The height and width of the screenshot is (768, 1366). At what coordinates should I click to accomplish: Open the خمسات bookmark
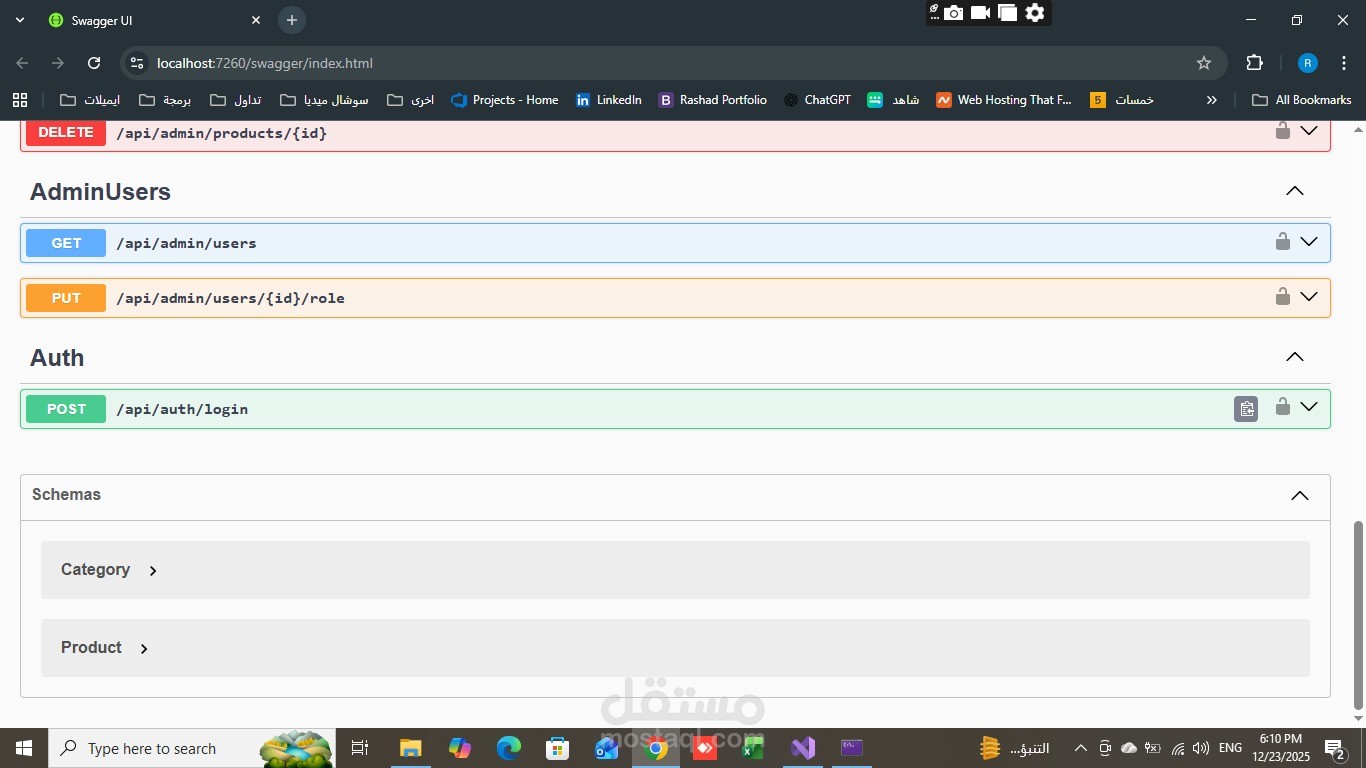pyautogui.click(x=1122, y=100)
